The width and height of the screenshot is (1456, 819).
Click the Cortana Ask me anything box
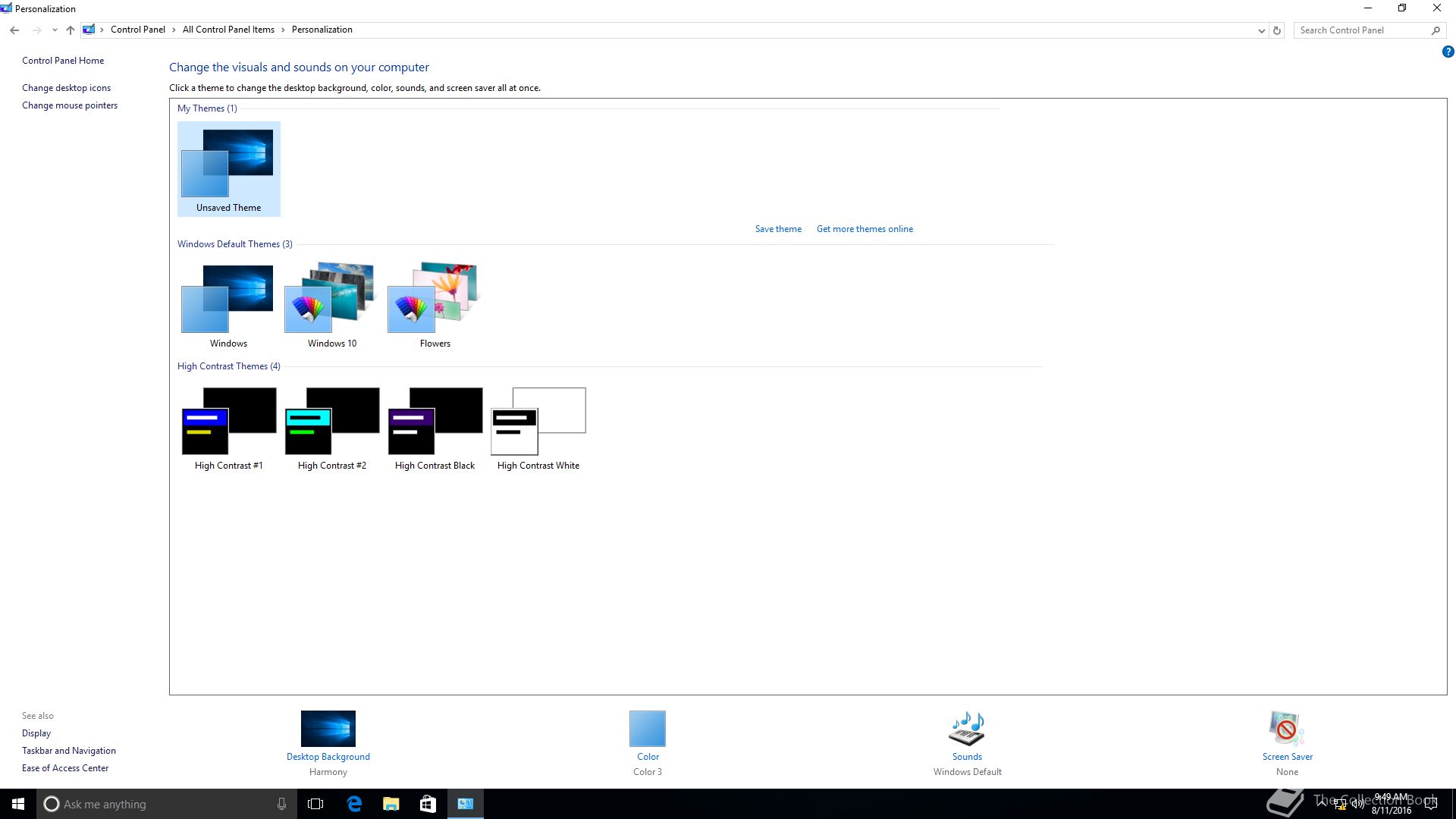click(x=166, y=804)
